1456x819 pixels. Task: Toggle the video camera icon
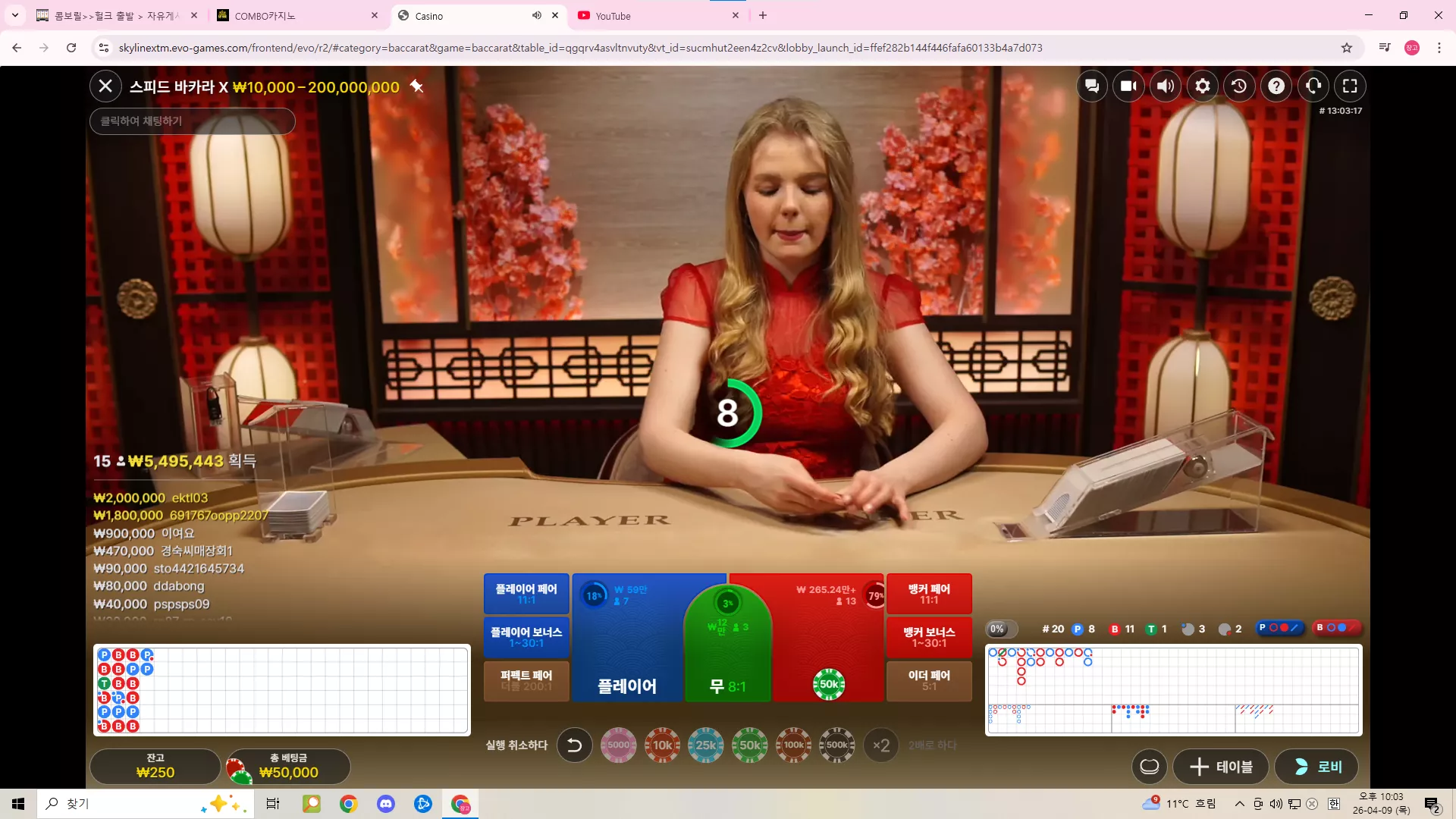click(1128, 86)
